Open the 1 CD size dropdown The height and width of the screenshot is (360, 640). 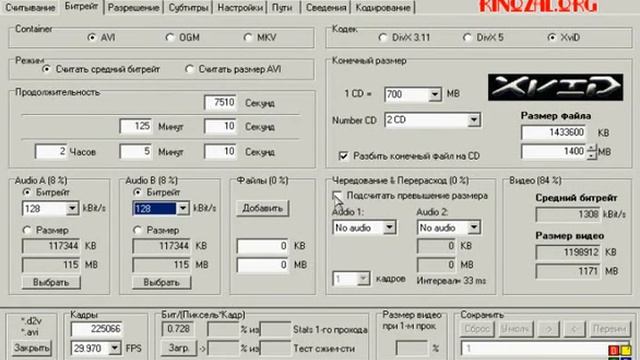click(435, 95)
